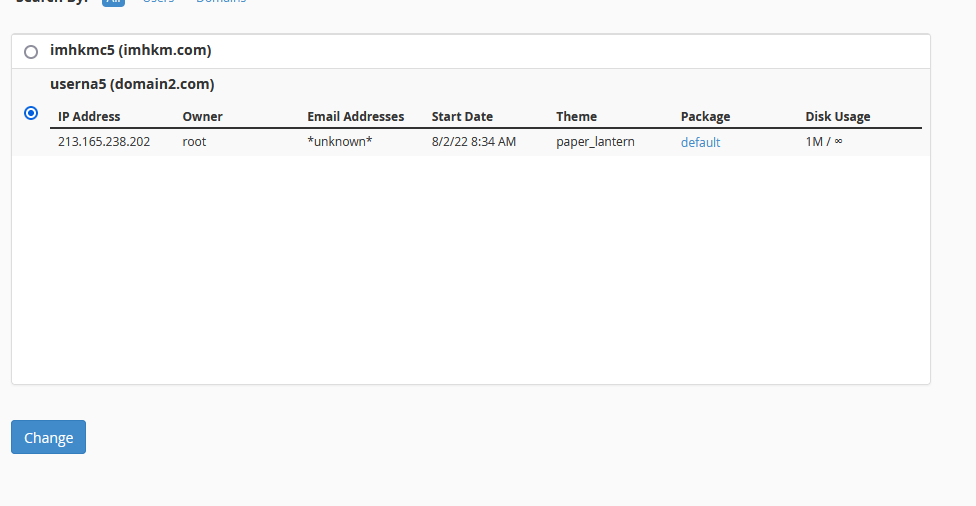Select the imhkmc5 account radio button
Image resolution: width=976 pixels, height=506 pixels.
point(31,51)
